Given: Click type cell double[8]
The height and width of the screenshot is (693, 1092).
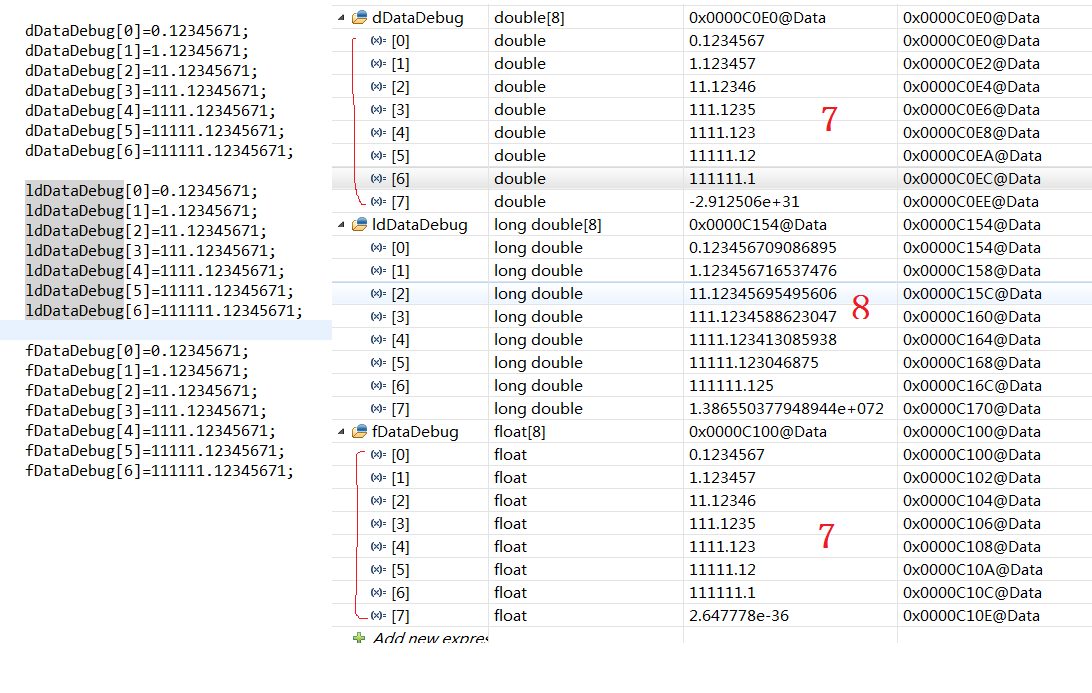Looking at the screenshot, I should pyautogui.click(x=529, y=17).
